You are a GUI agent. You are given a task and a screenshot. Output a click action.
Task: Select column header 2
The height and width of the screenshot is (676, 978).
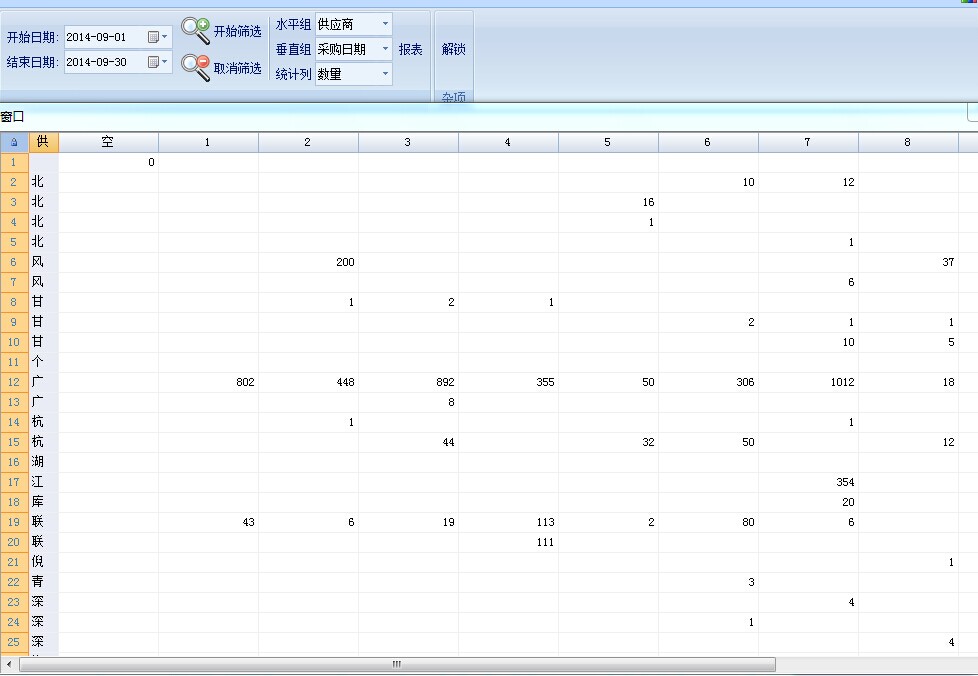308,142
